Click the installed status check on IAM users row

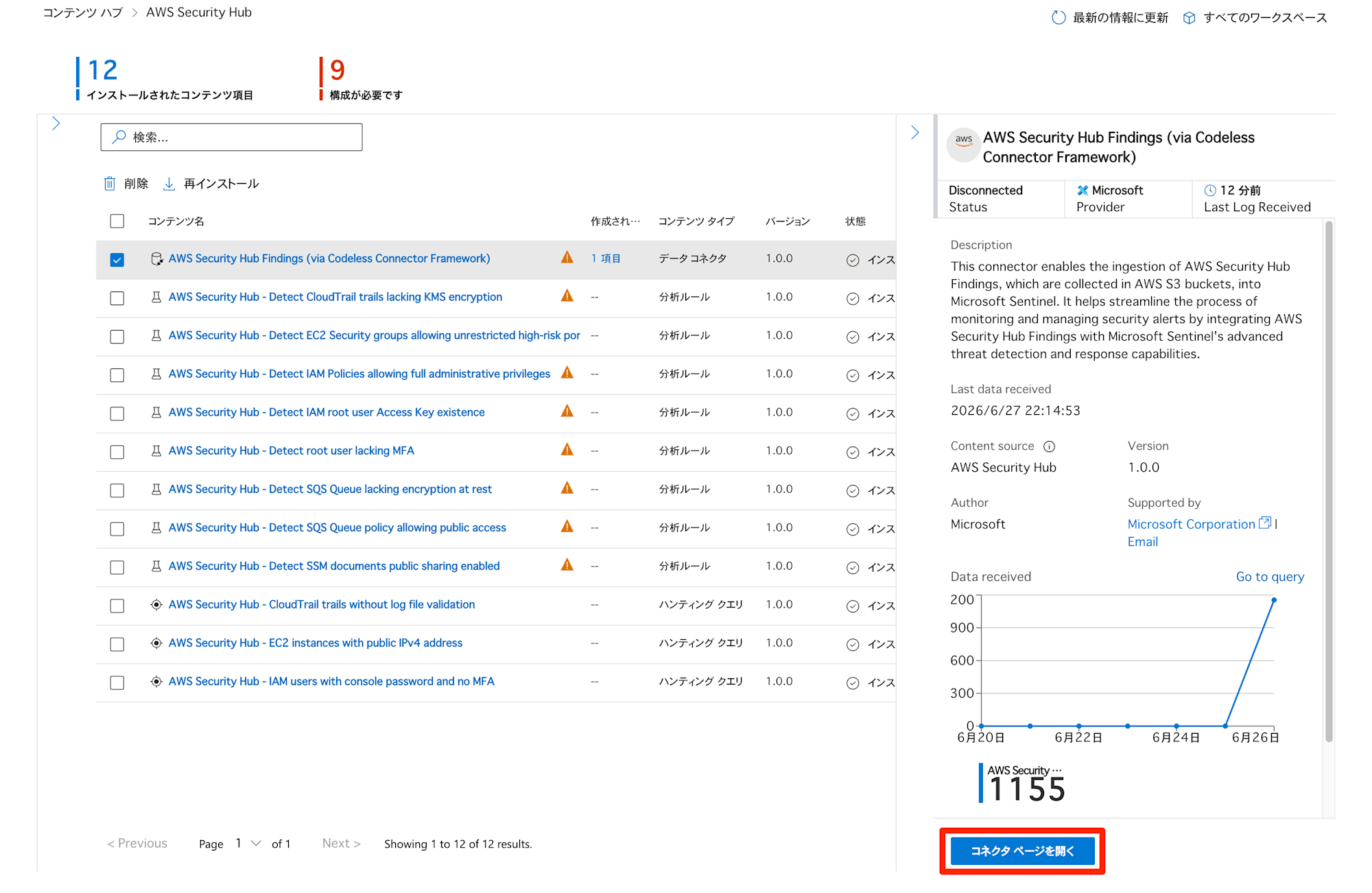pos(853,682)
